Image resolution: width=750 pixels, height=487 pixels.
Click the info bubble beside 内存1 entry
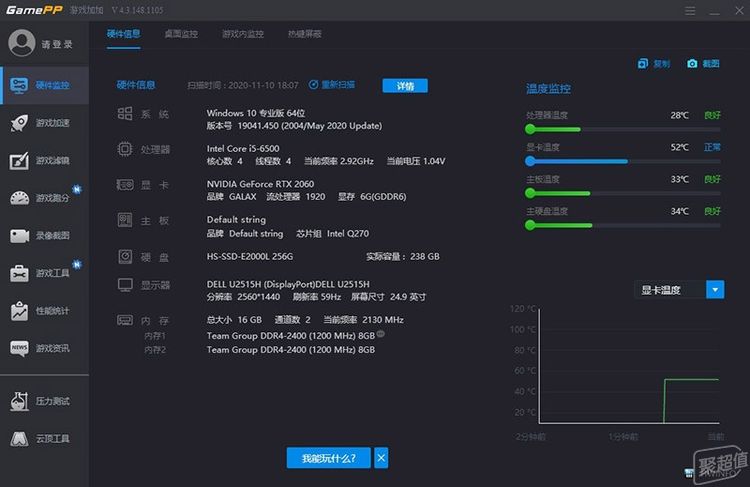click(x=381, y=334)
